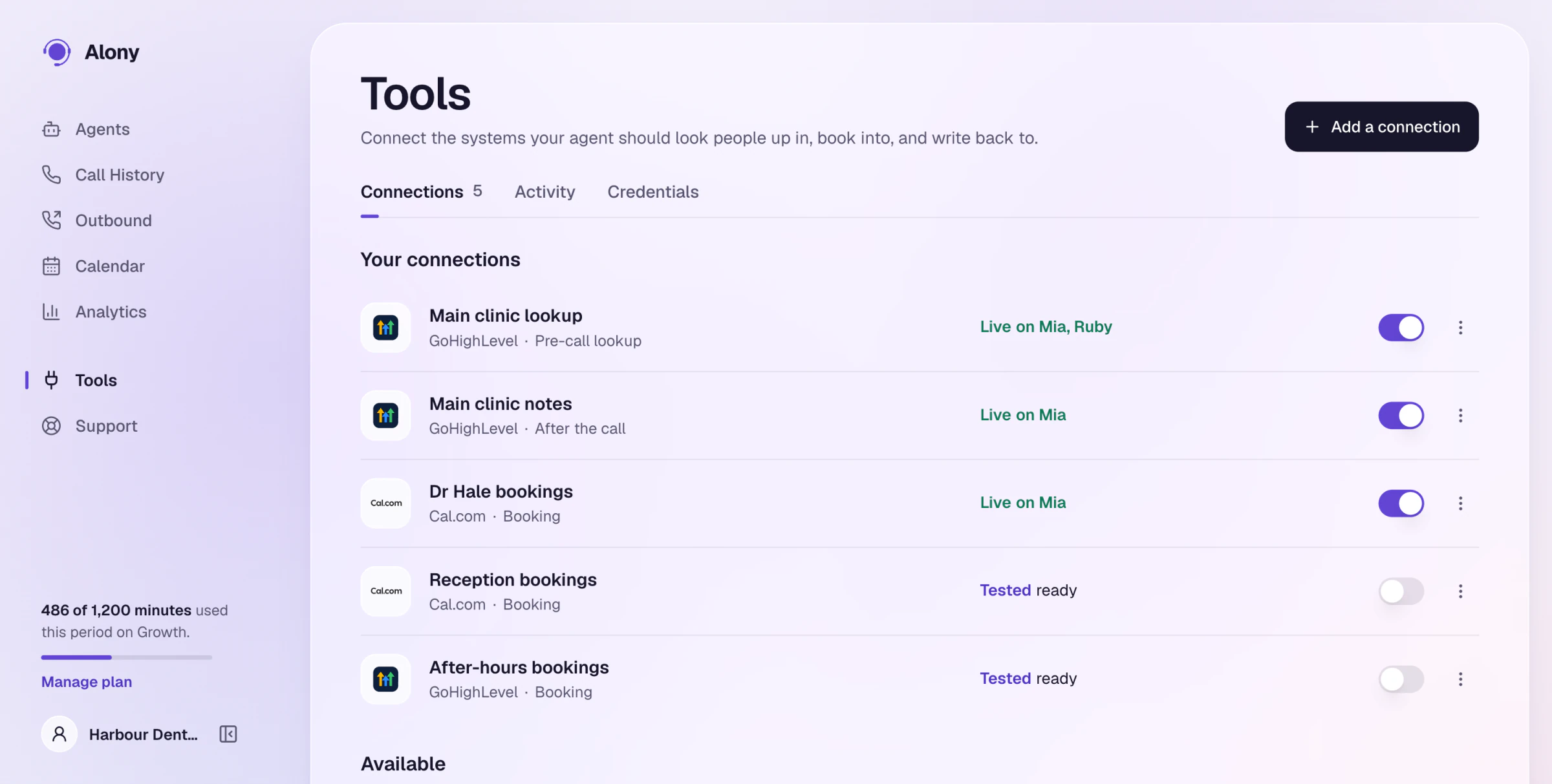Disable the Main clinic lookup toggle
This screenshot has width=1552, height=784.
(1401, 328)
